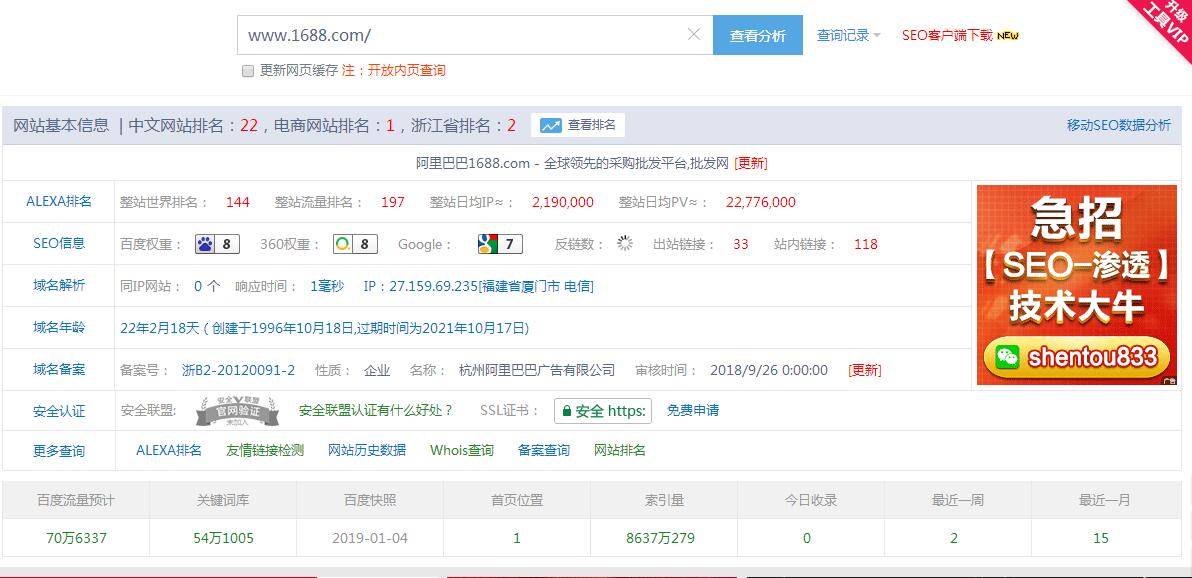Screen dimensions: 1192x578
Task: Click 最近一周 value 2
Action: [x=954, y=538]
